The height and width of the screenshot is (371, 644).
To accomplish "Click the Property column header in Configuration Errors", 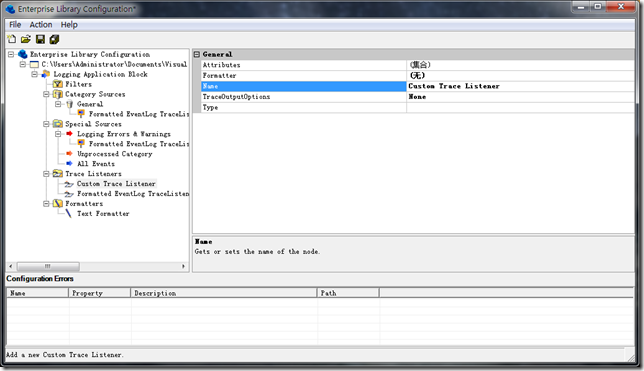I will 99,293.
